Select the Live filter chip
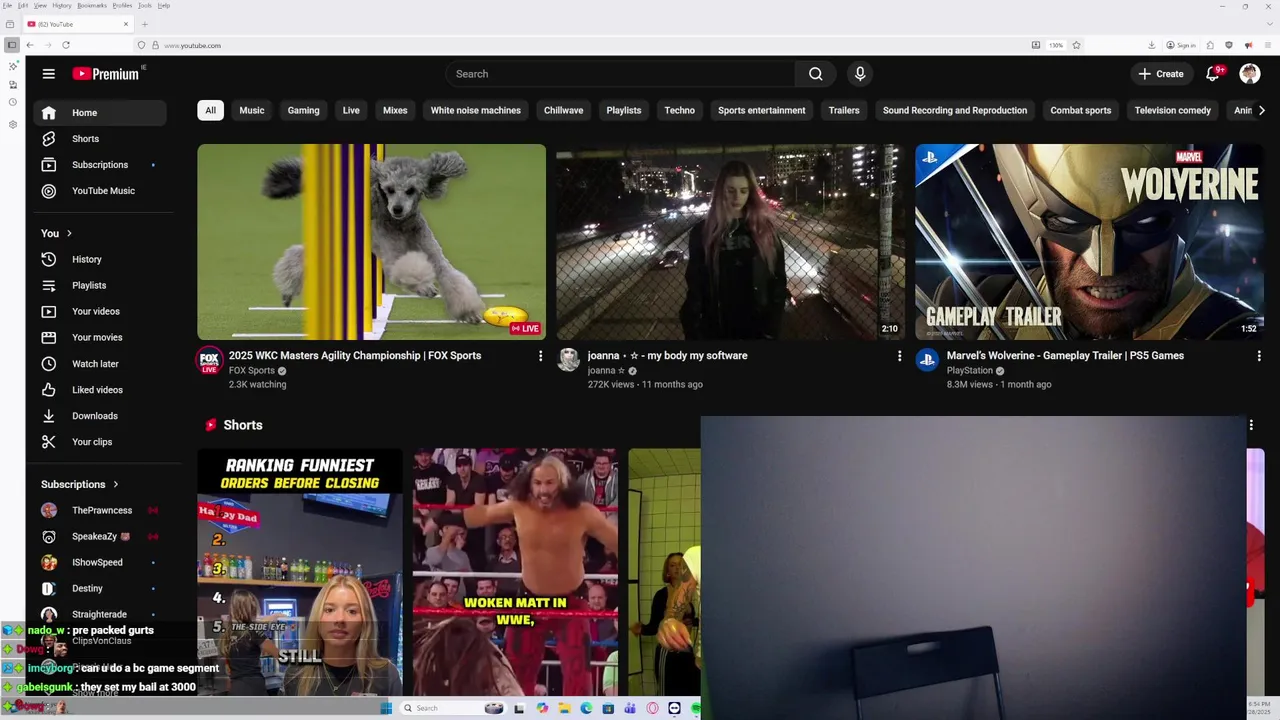 pos(351,110)
